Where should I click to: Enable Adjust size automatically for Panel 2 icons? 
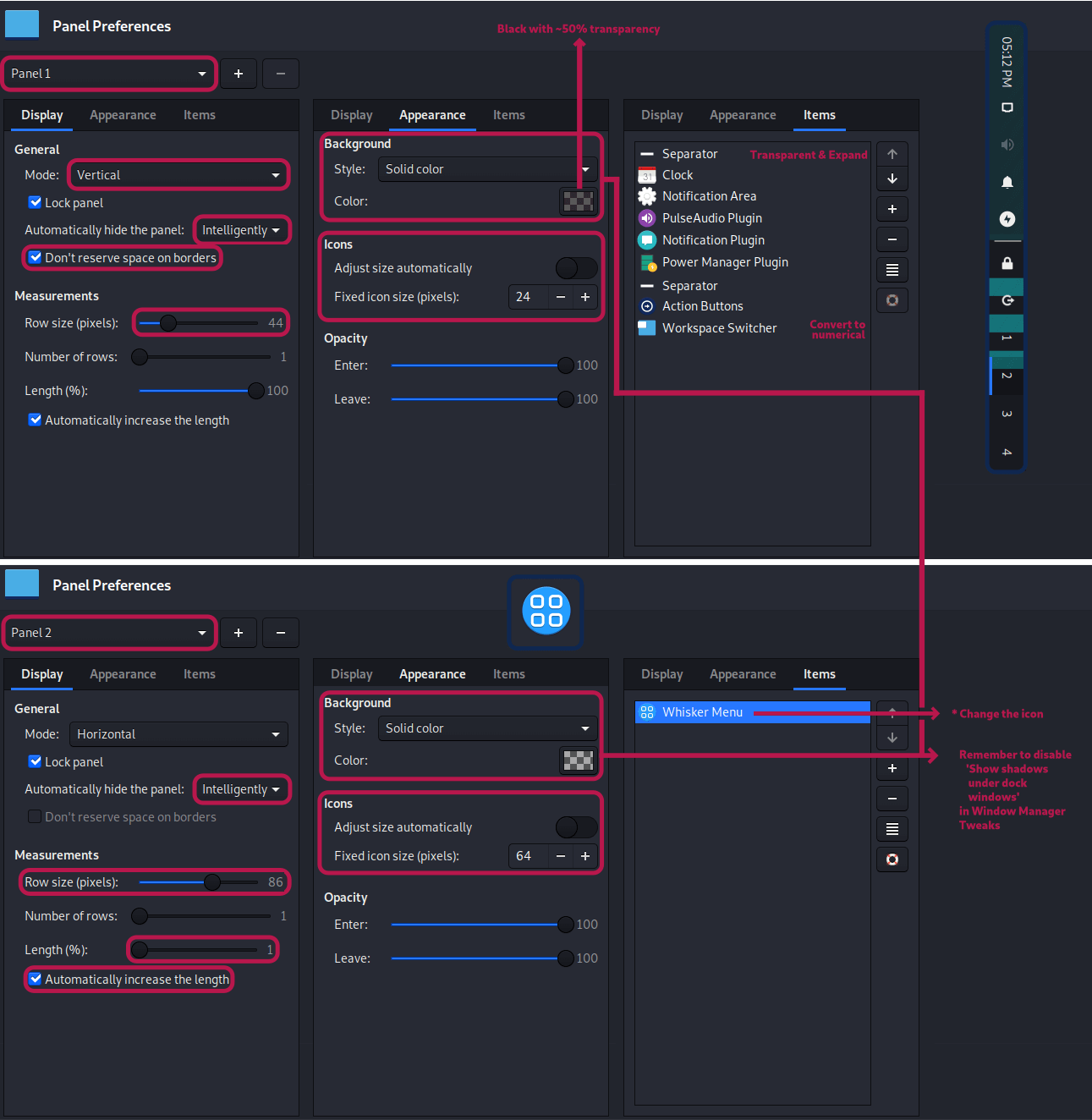tap(576, 826)
